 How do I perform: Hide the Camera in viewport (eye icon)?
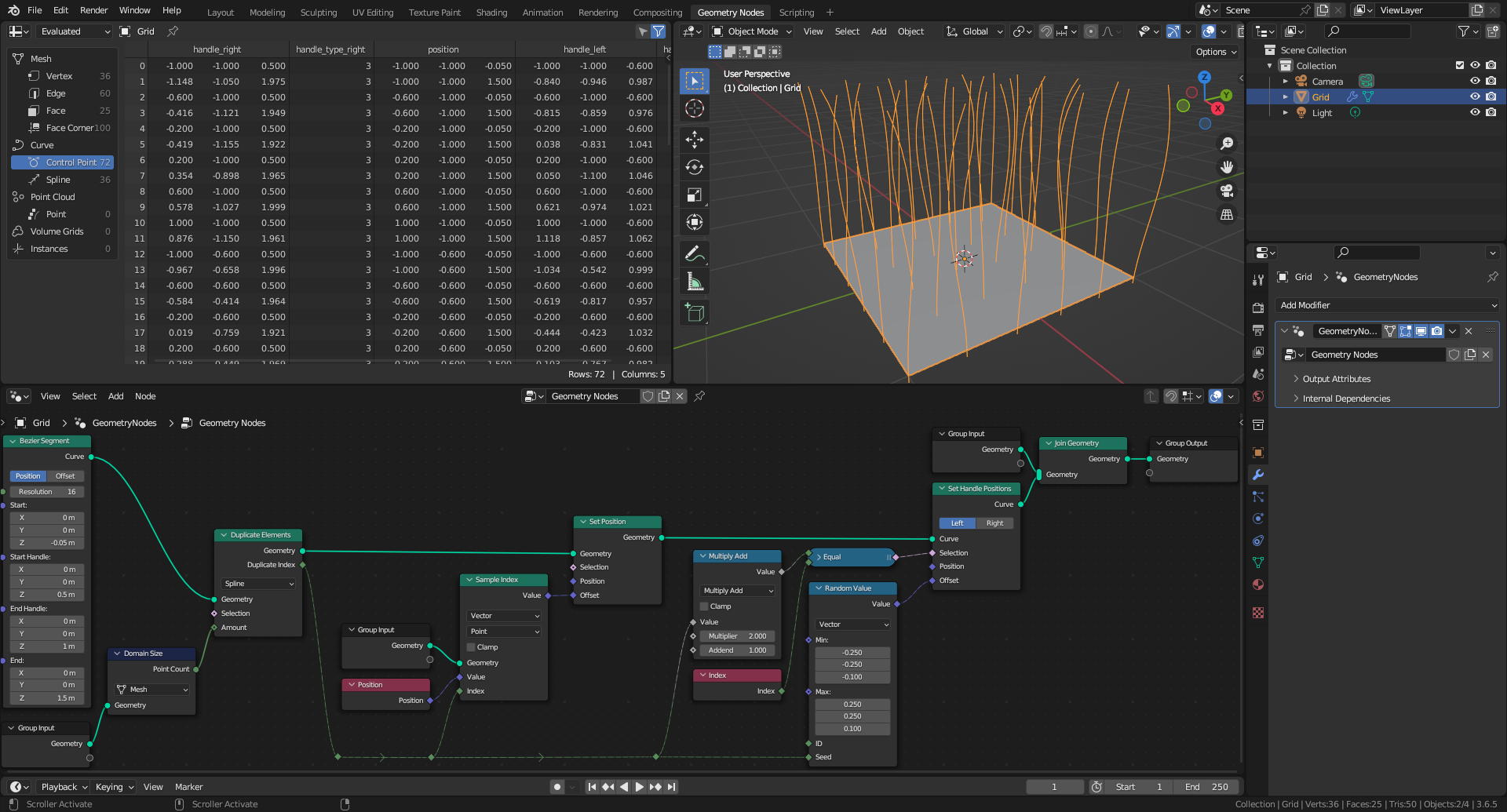point(1475,81)
